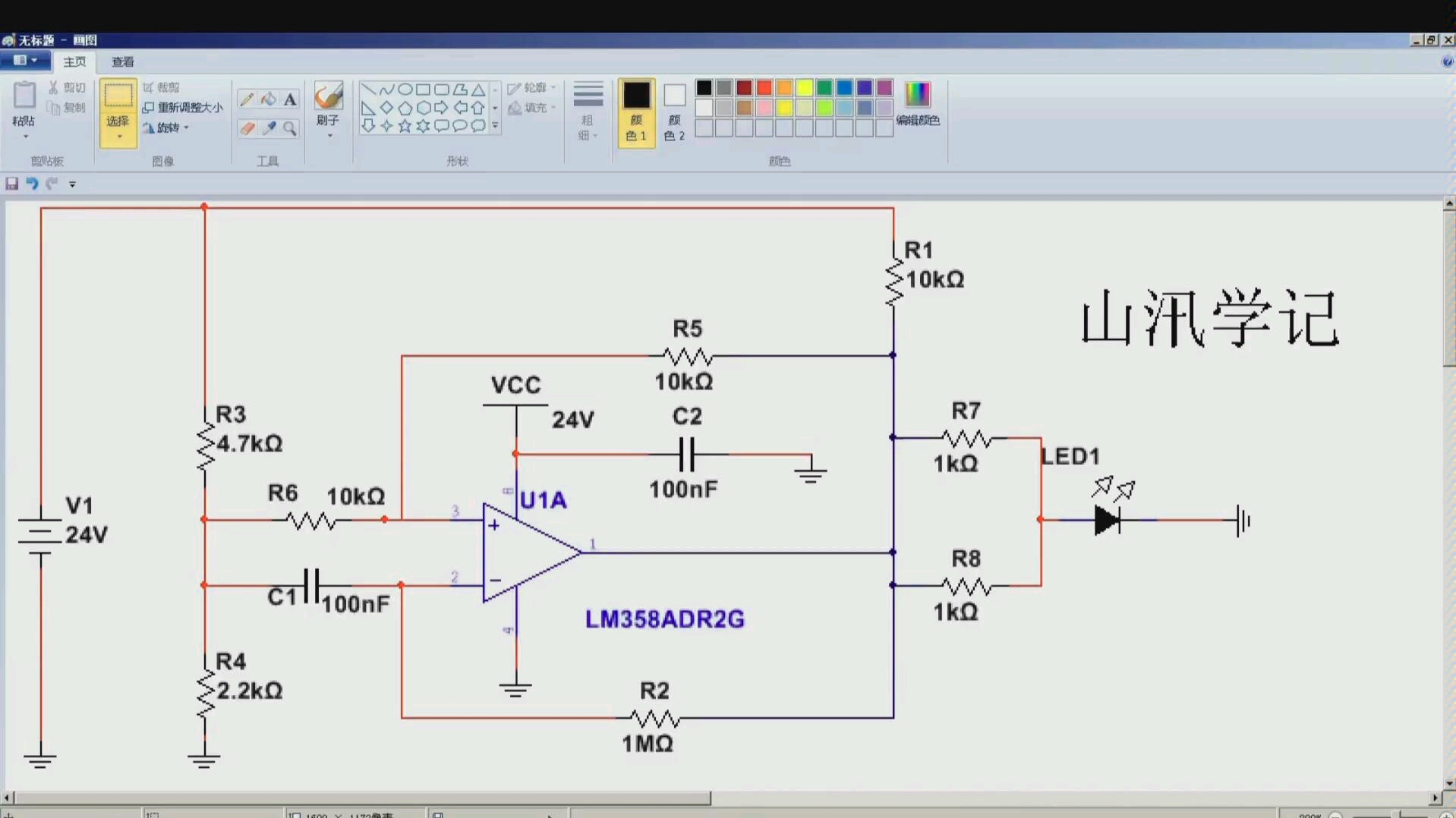Click the 山汛学记 text on canvas
The height and width of the screenshot is (818, 1456).
click(1209, 319)
